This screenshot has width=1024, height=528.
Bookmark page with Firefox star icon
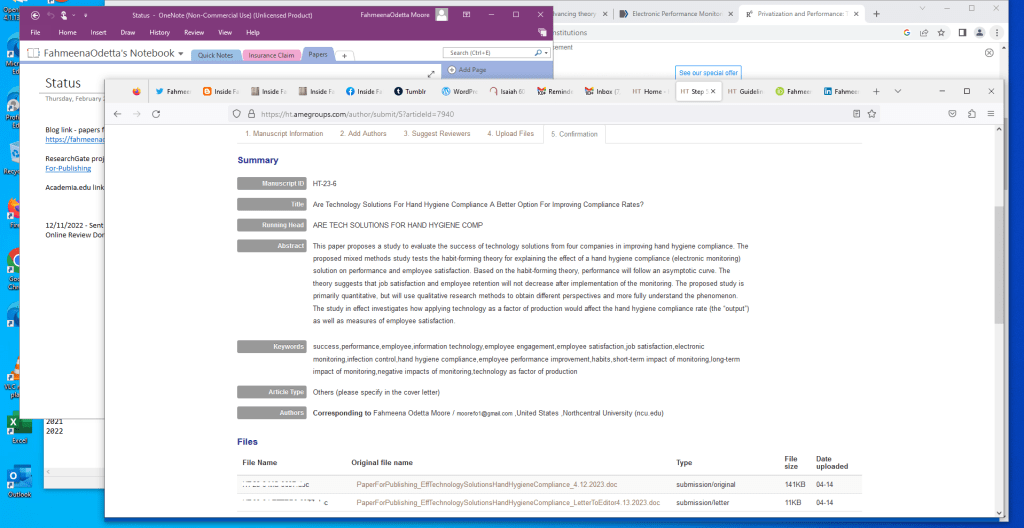click(871, 114)
